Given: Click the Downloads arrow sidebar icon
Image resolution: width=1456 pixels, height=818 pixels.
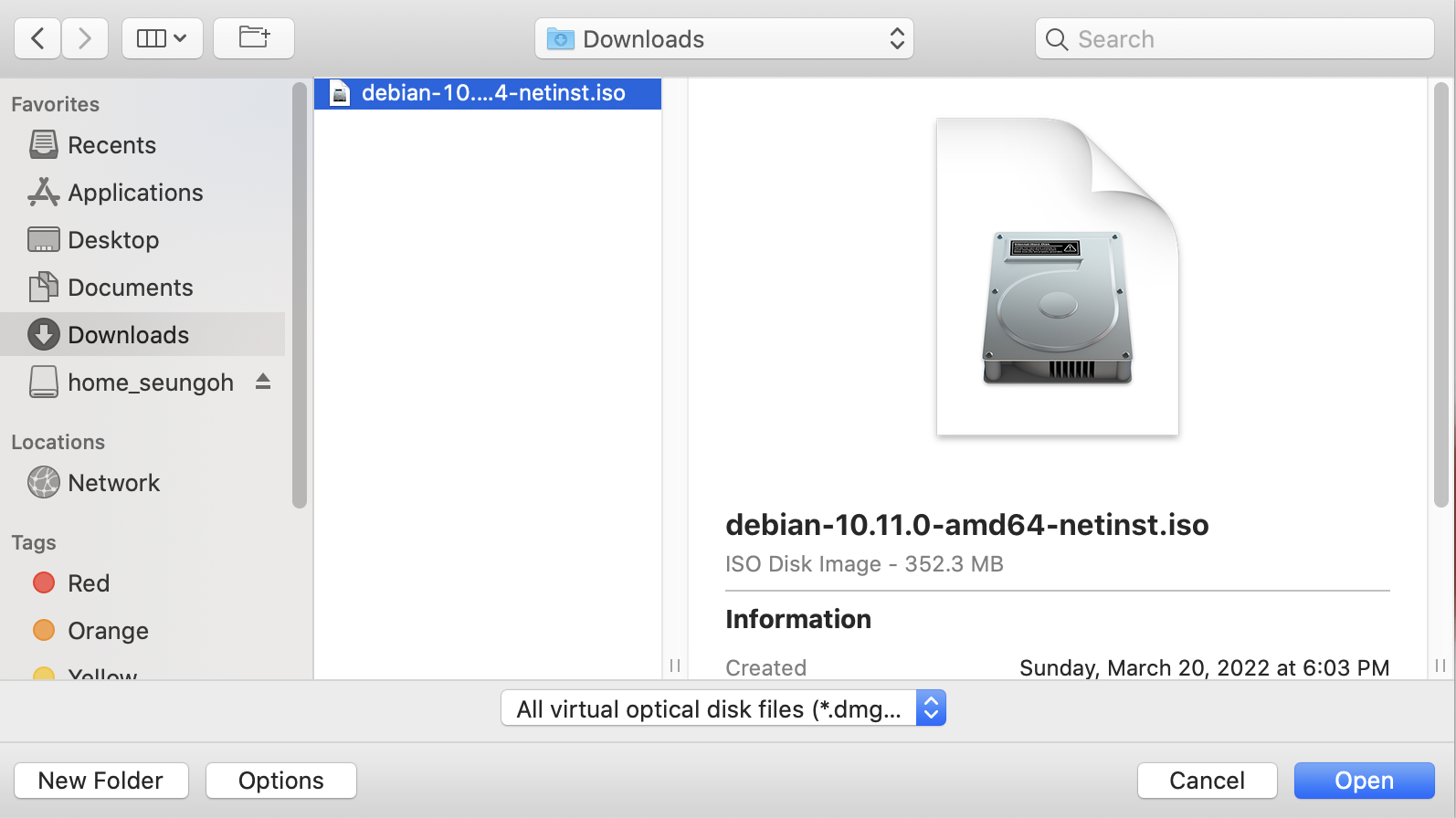Looking at the screenshot, I should (x=43, y=334).
